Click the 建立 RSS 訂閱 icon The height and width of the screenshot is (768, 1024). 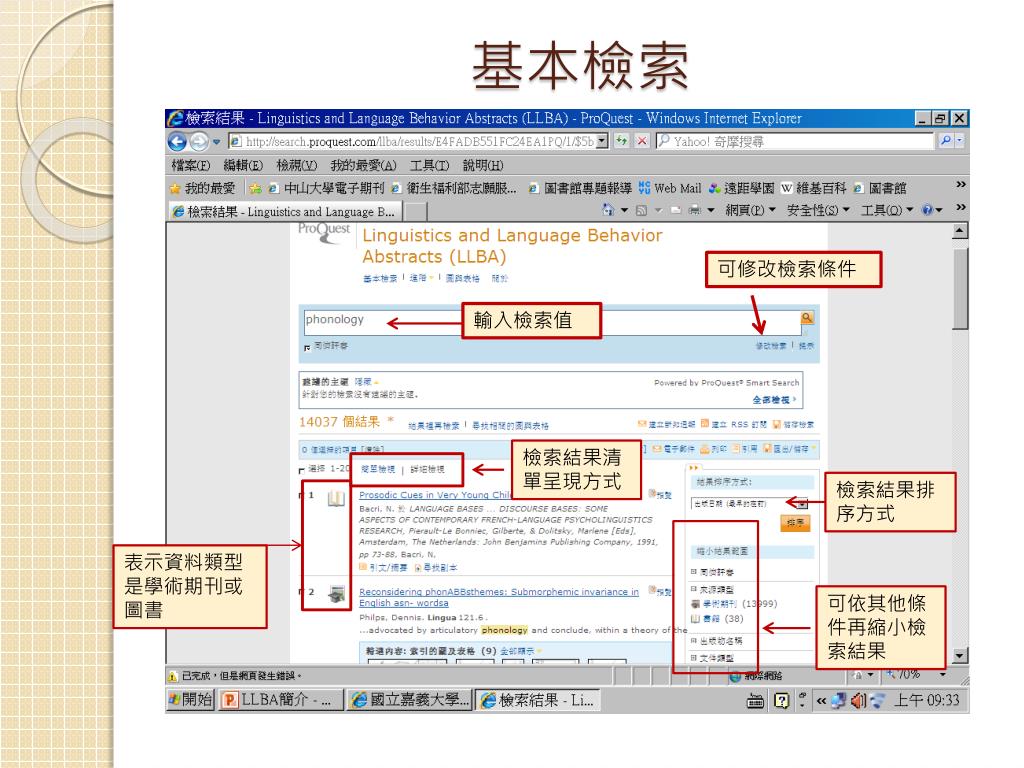(705, 424)
